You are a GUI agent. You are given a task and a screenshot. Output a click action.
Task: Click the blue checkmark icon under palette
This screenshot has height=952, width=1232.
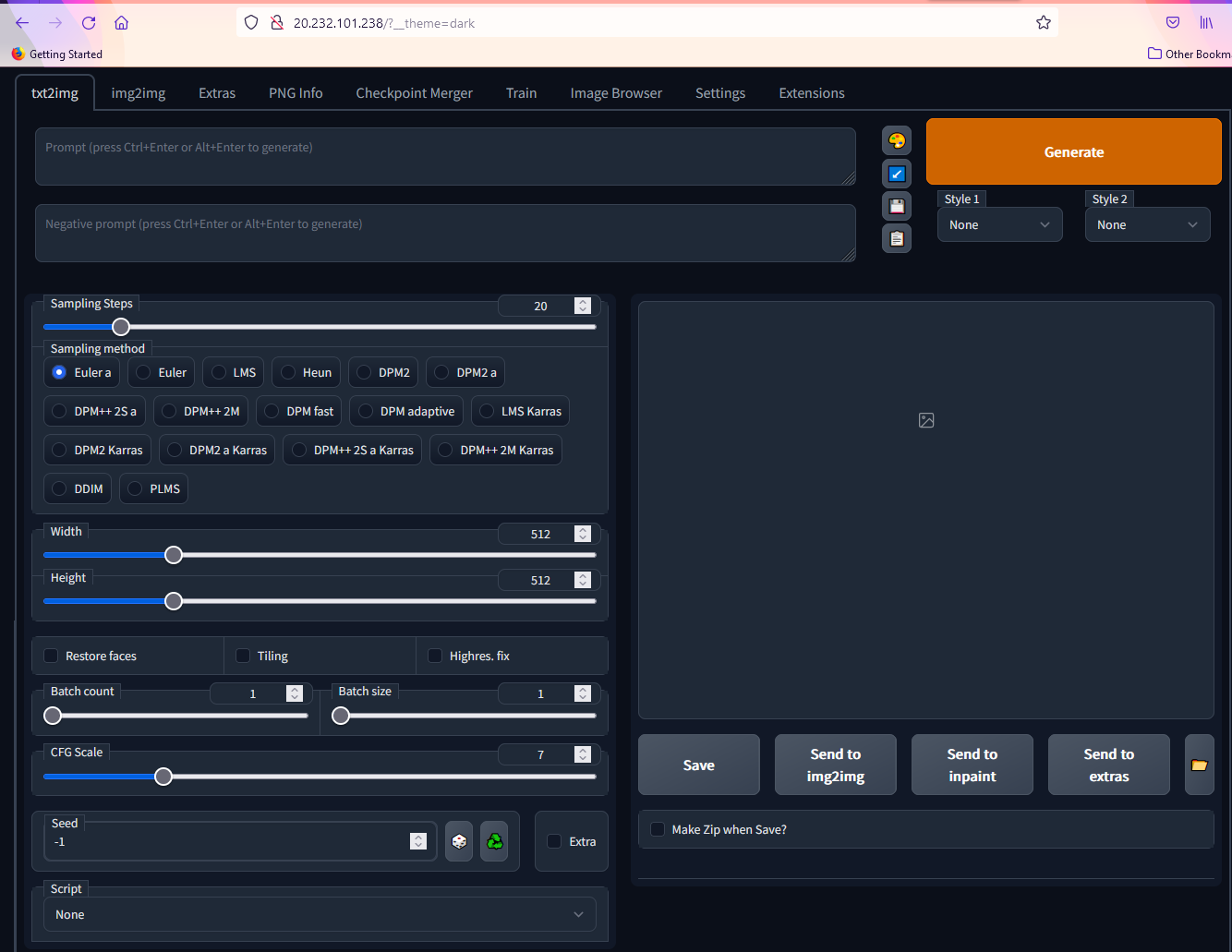897,174
